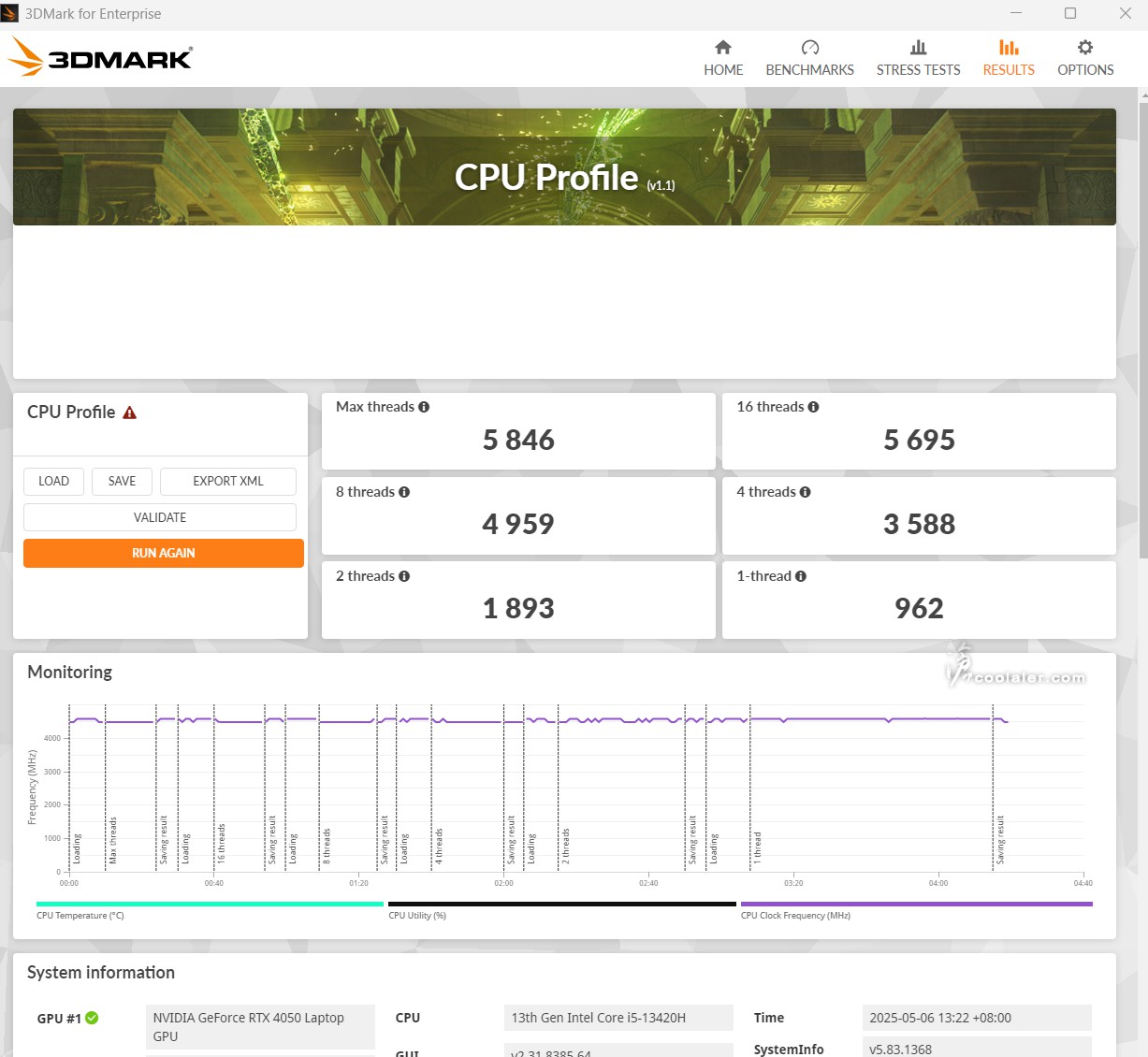Image resolution: width=1148 pixels, height=1057 pixels.
Task: Click the Monitoring section heading
Action: [x=70, y=672]
